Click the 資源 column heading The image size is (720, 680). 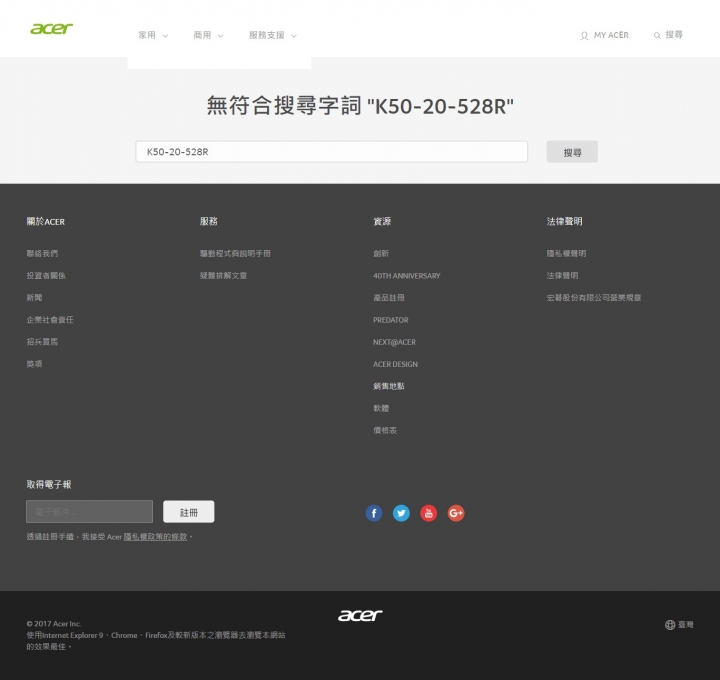point(382,221)
